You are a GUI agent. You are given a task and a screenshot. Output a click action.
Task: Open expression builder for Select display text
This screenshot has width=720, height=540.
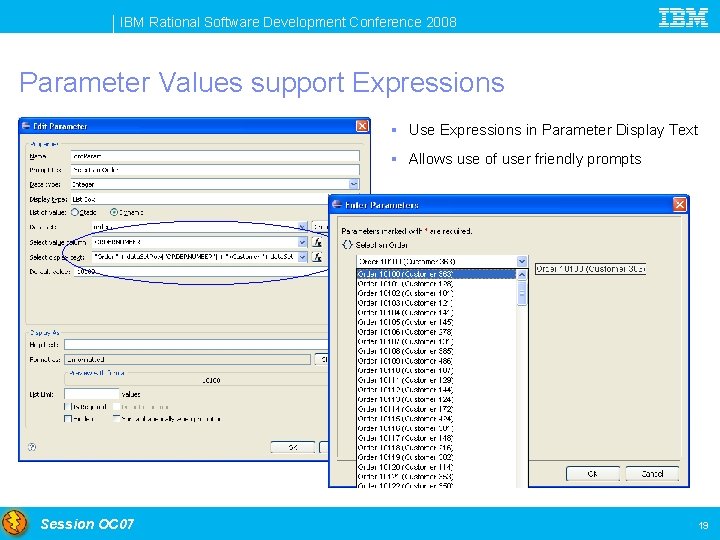(317, 257)
